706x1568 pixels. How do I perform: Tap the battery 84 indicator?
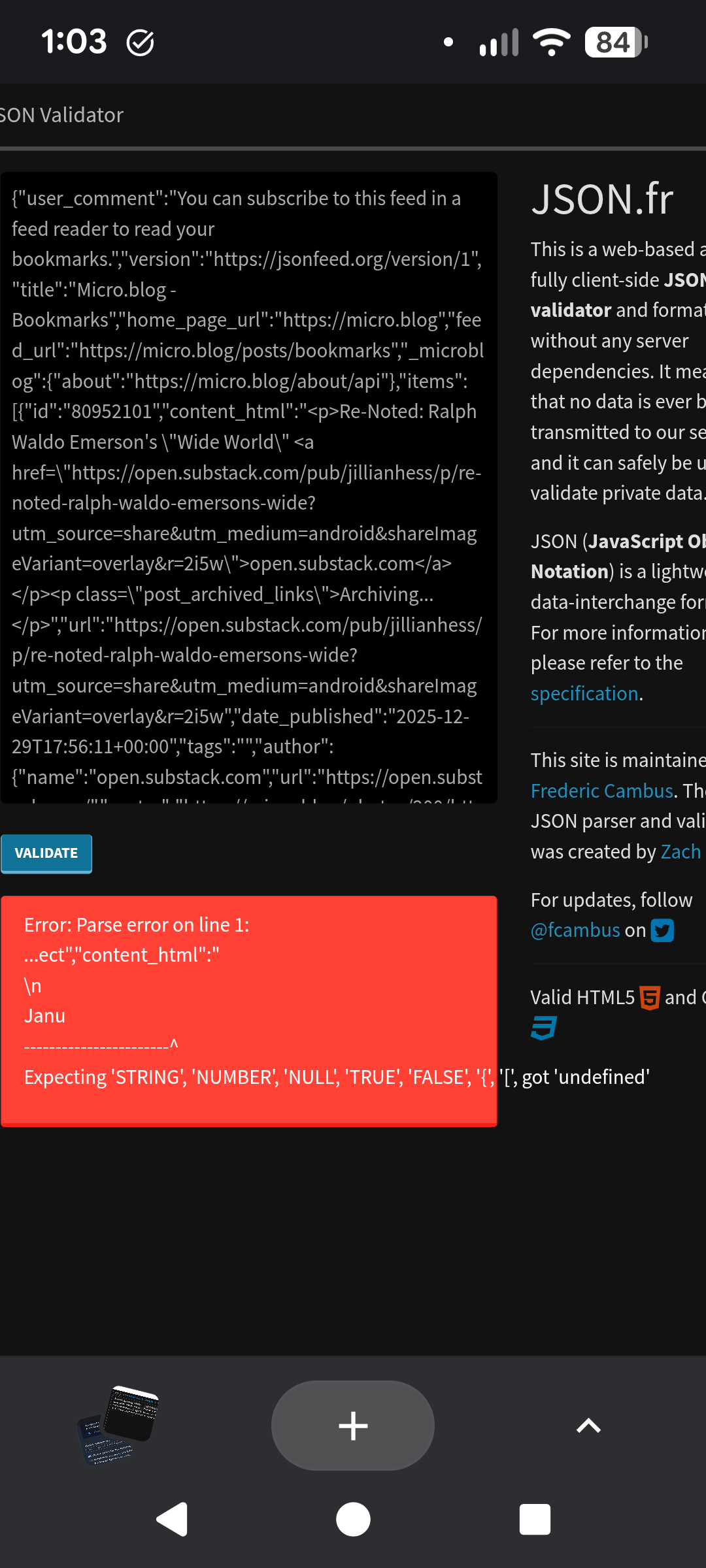coord(615,42)
